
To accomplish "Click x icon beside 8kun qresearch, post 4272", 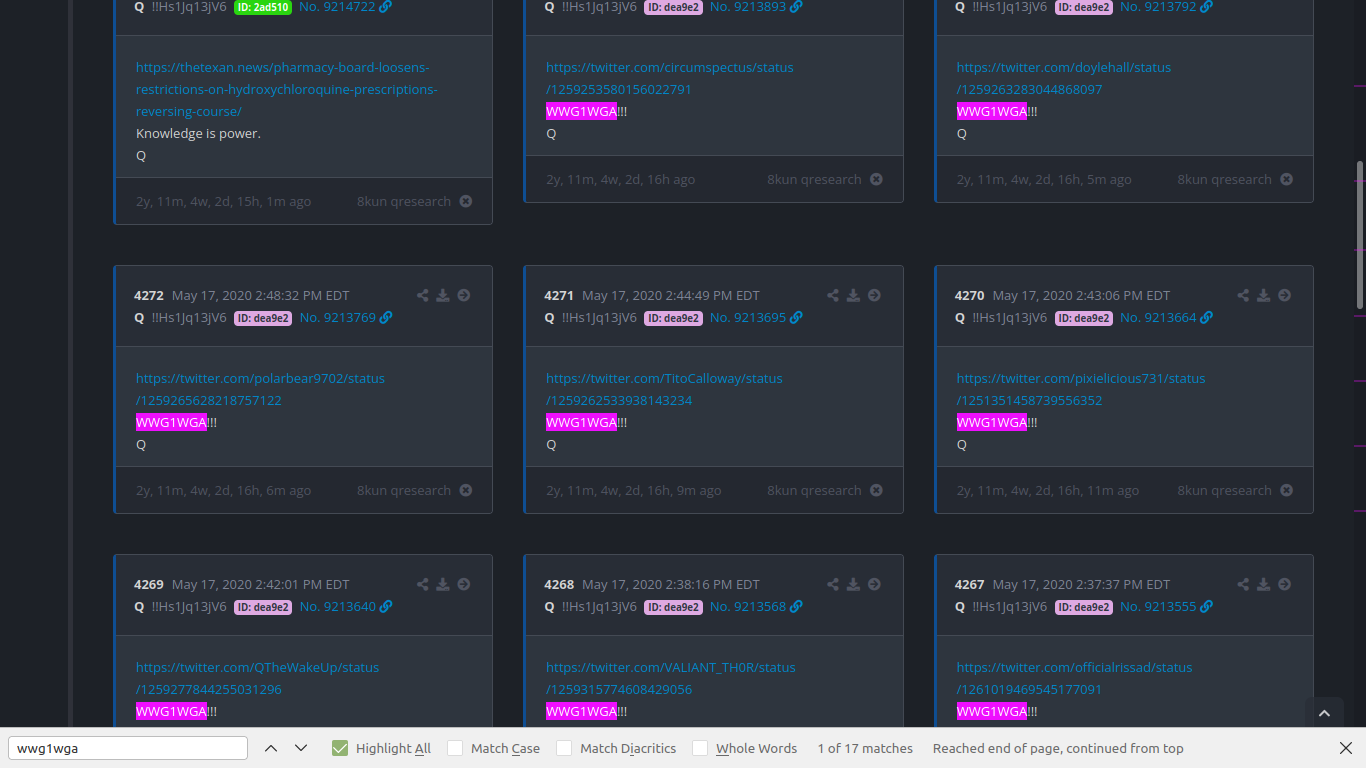I will click(x=466, y=490).
